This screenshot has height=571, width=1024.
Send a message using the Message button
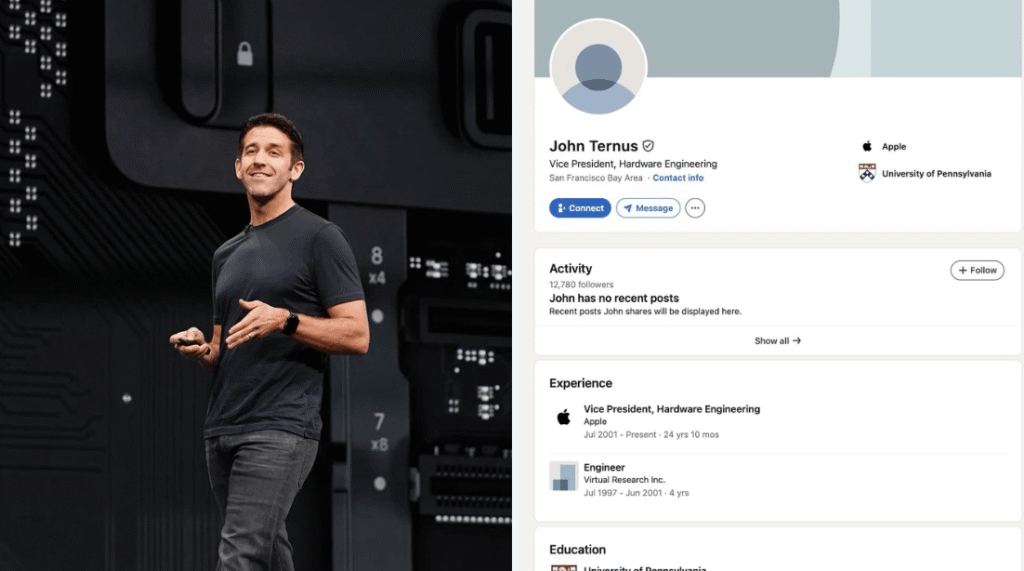click(x=648, y=208)
